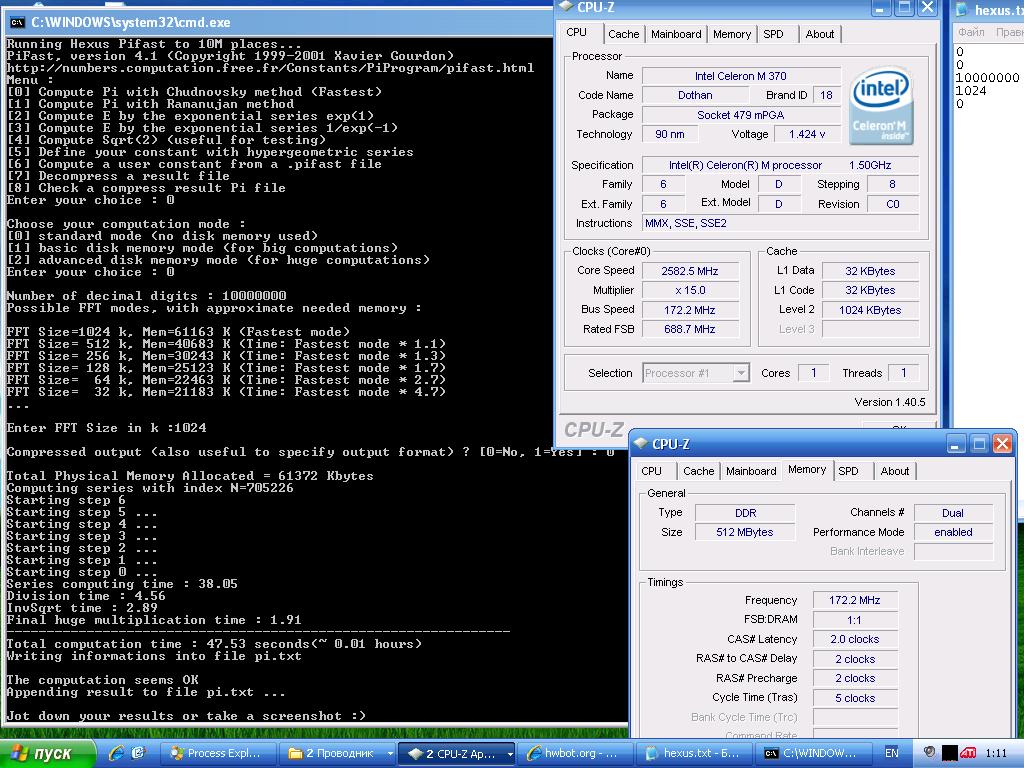The image size is (1024, 768).
Task: Click memory Size value 512 MBytes
Action: click(x=745, y=532)
